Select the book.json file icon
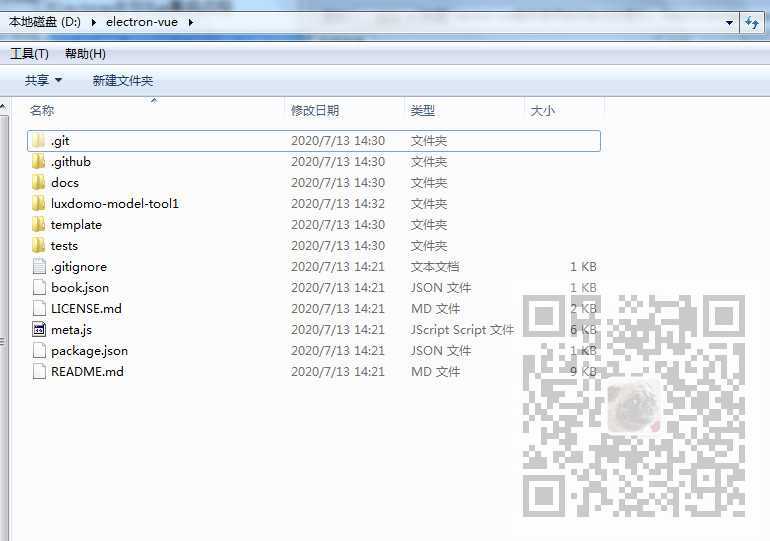Screen dimensions: 770x541 [x=39, y=288]
